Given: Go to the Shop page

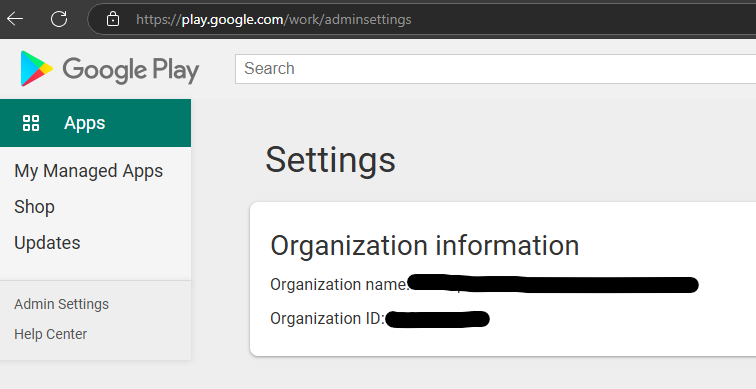Looking at the screenshot, I should coord(34,207).
